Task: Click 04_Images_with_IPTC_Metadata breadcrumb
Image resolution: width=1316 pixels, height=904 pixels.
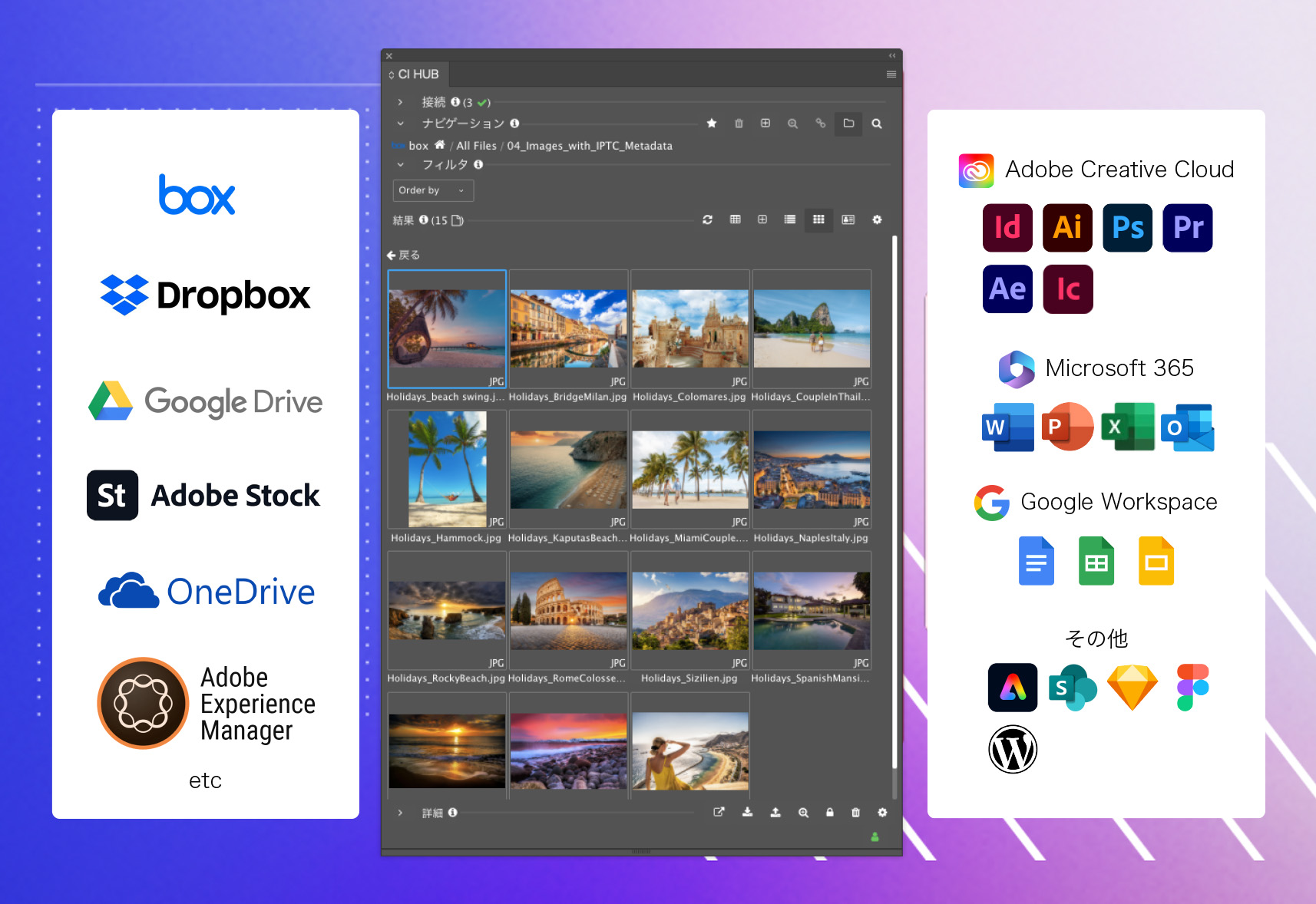Action: tap(590, 146)
